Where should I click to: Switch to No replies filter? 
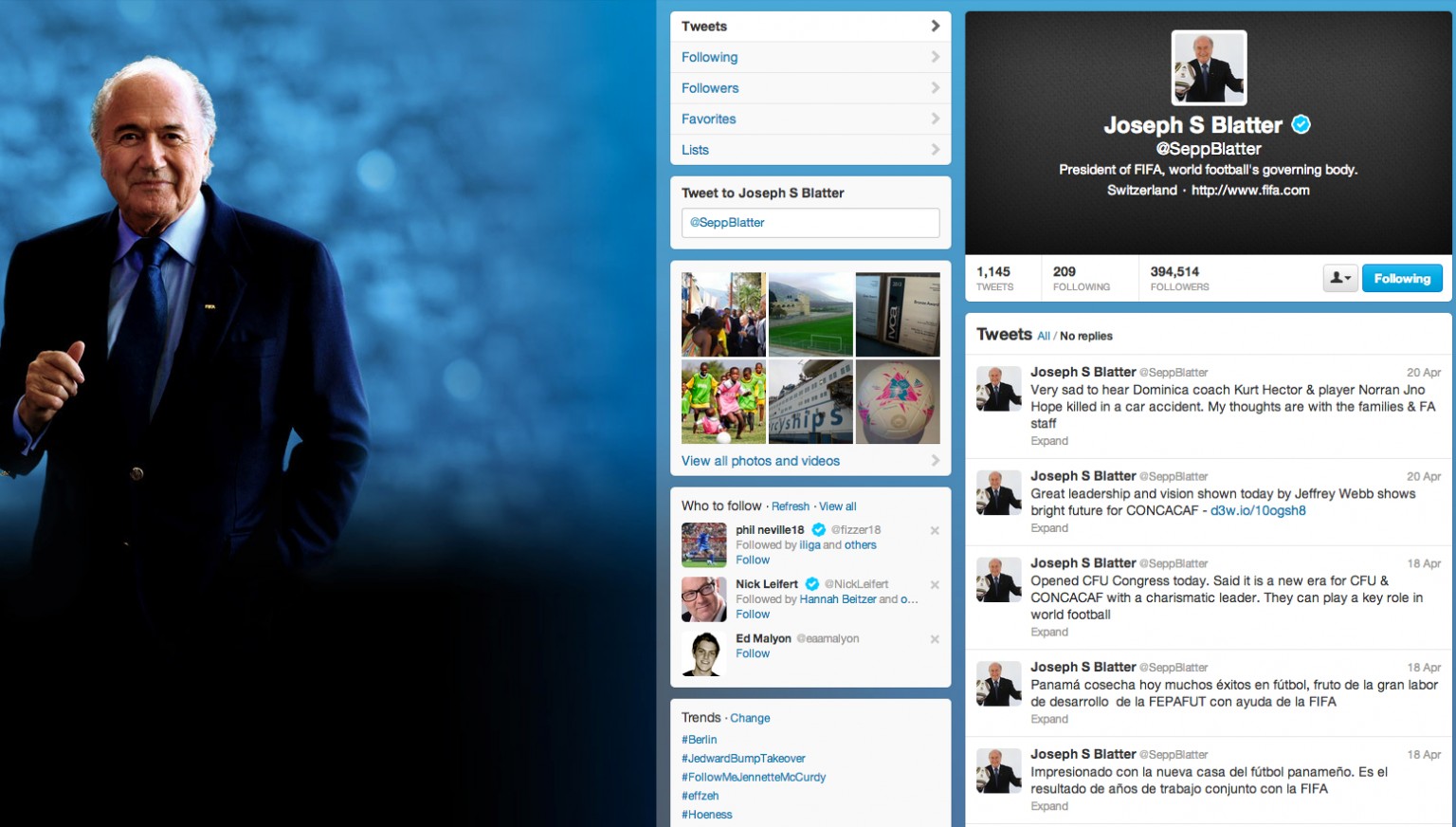click(x=1086, y=336)
